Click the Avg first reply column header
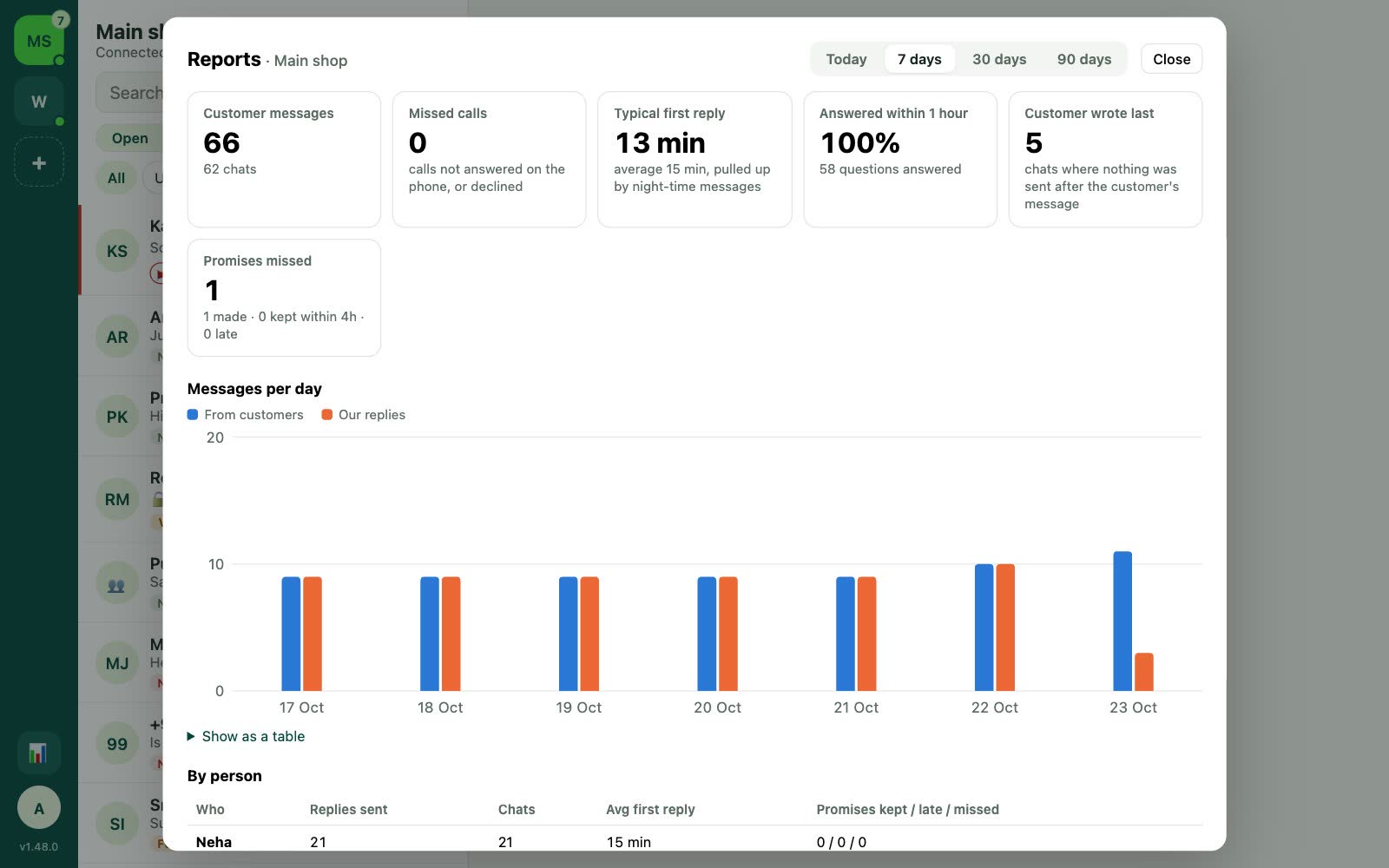The image size is (1389, 868). 650,809
